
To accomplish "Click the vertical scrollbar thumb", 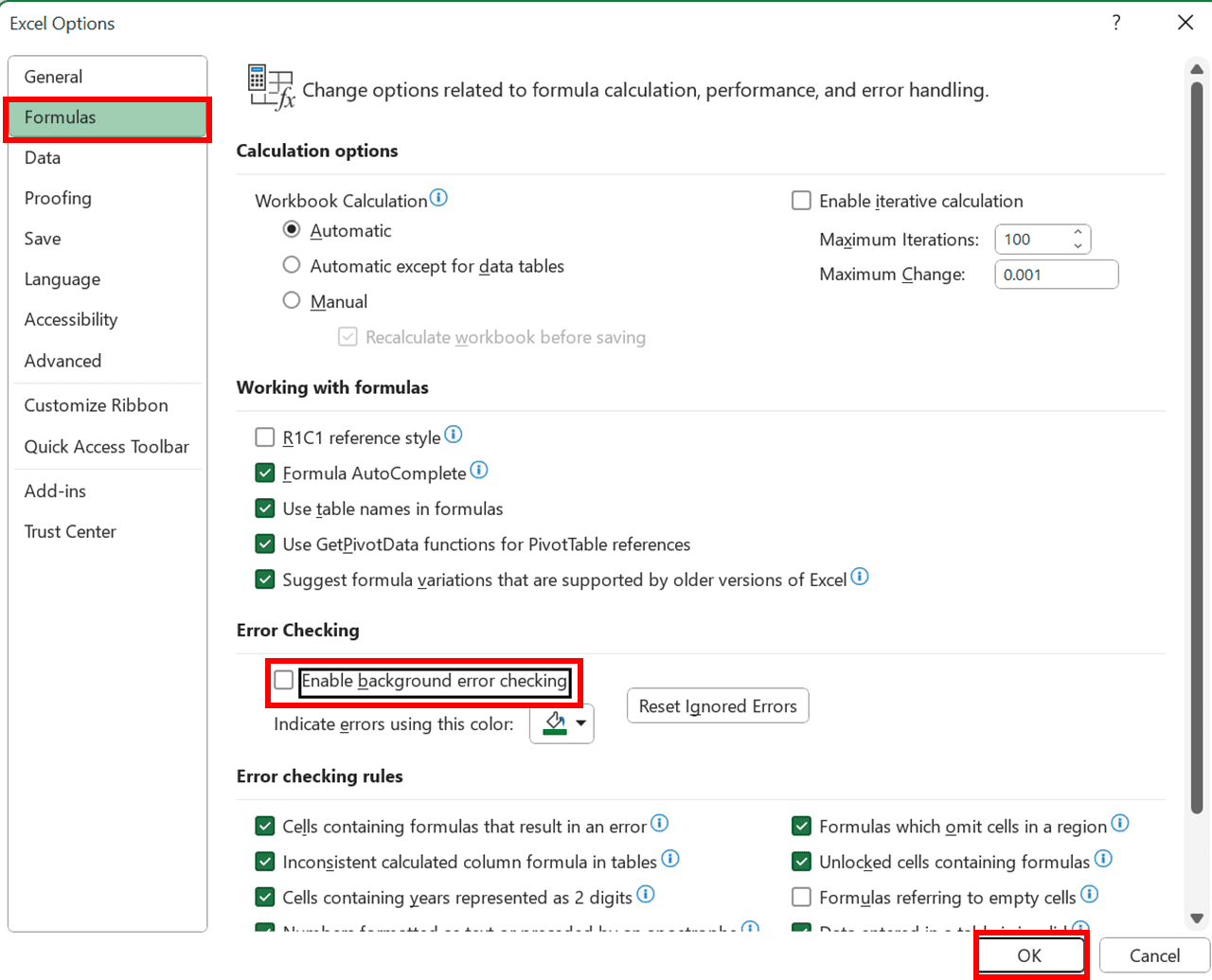I will tap(1197, 447).
